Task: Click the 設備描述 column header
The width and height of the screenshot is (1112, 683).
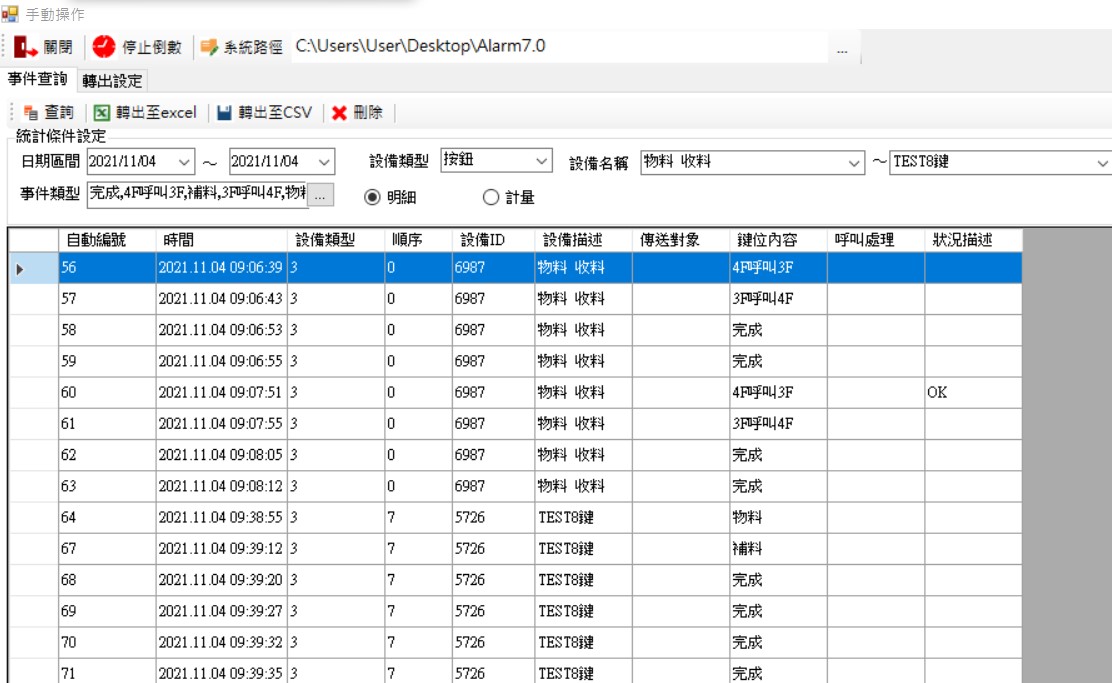Action: click(584, 240)
